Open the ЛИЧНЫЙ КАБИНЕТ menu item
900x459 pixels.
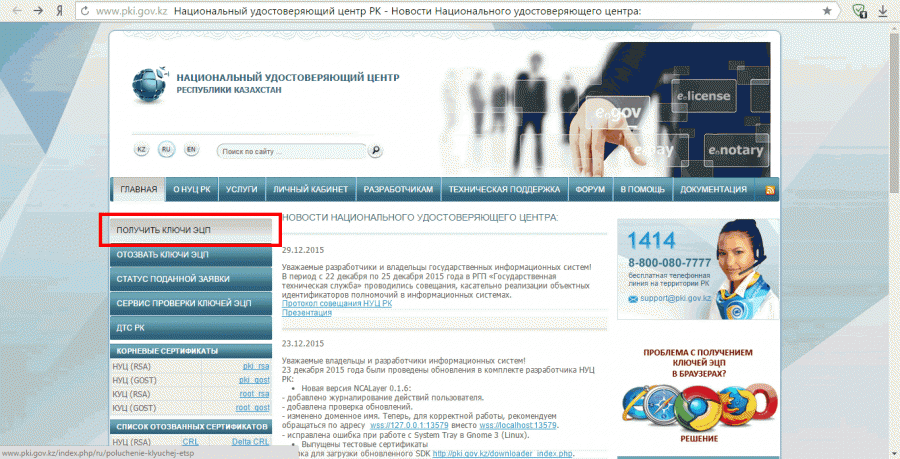click(x=310, y=189)
